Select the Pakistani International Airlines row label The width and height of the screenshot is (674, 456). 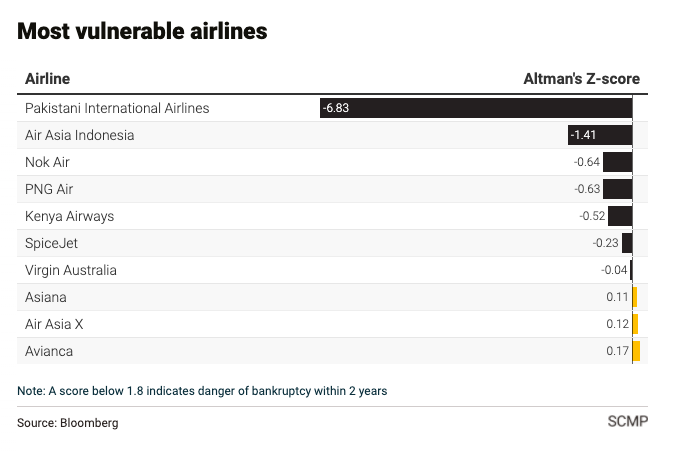point(117,108)
